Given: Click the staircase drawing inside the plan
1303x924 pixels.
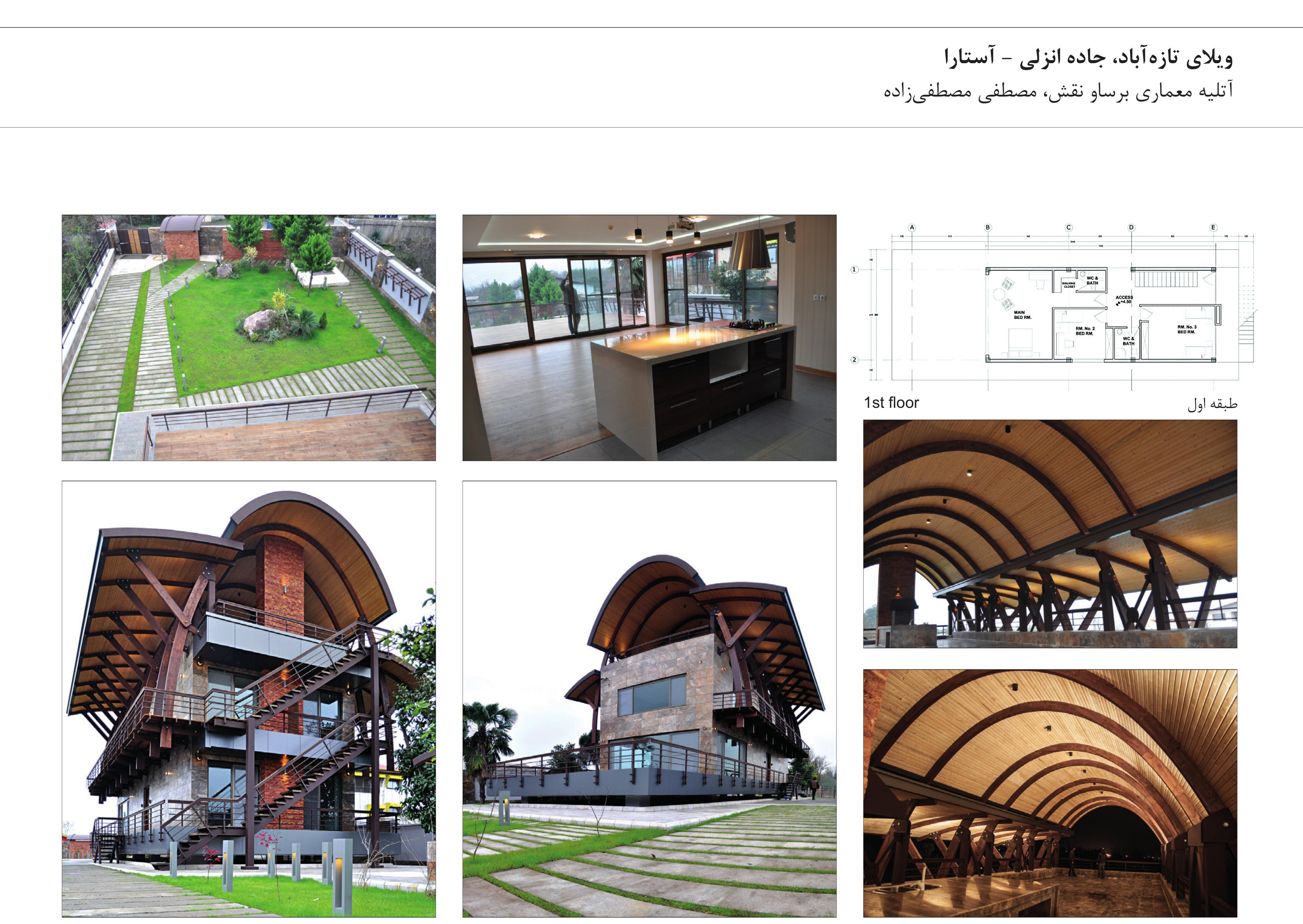Looking at the screenshot, I should coord(1166,279).
